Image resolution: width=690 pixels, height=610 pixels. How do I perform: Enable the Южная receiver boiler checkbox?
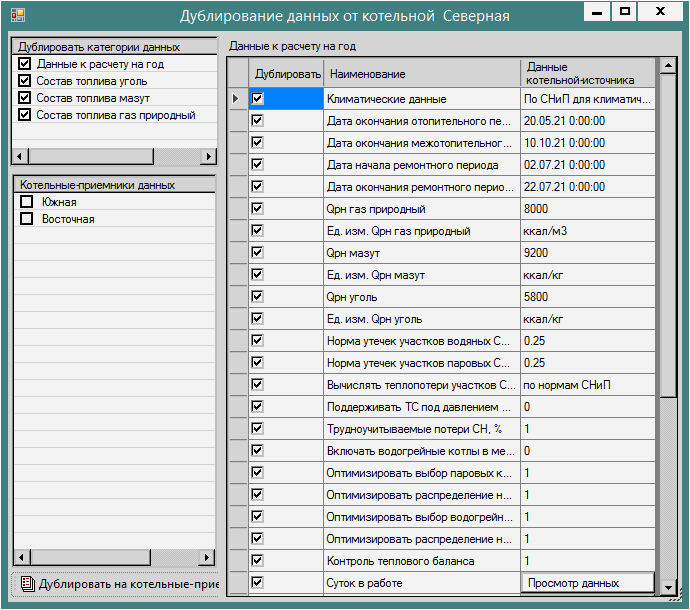(27, 202)
